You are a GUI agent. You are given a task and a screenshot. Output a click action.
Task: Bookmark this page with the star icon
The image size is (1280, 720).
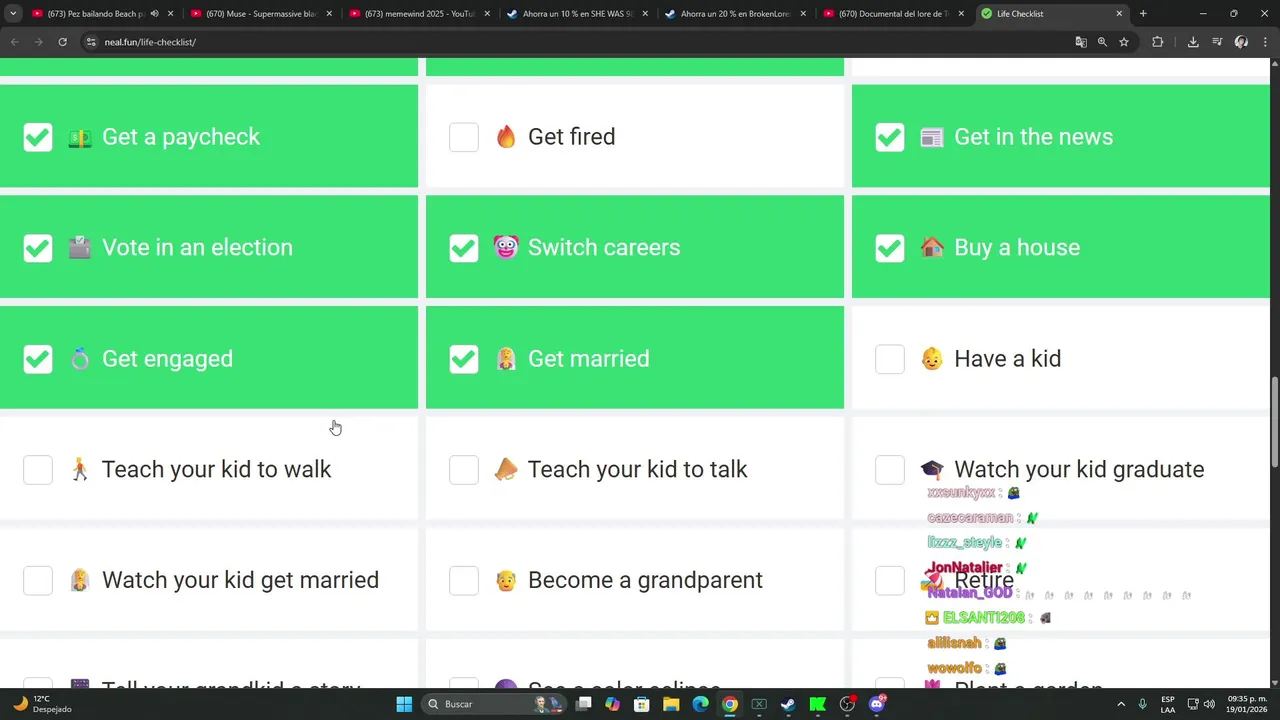point(1124,42)
